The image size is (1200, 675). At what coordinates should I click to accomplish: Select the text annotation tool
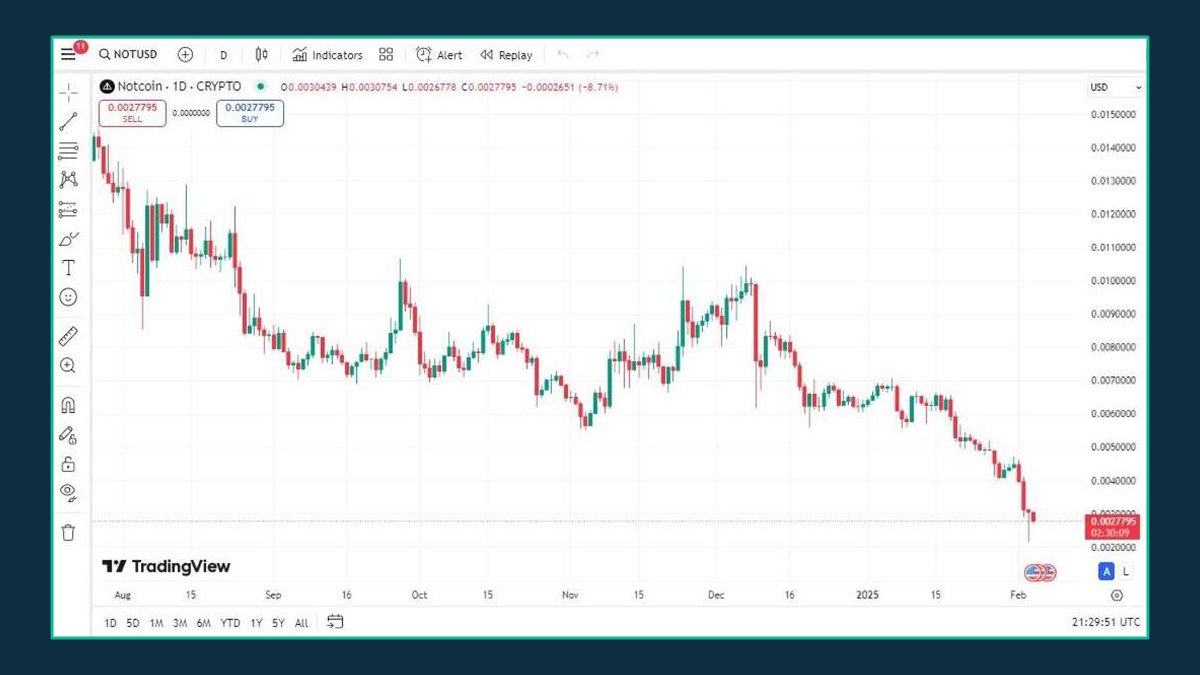pyautogui.click(x=68, y=267)
